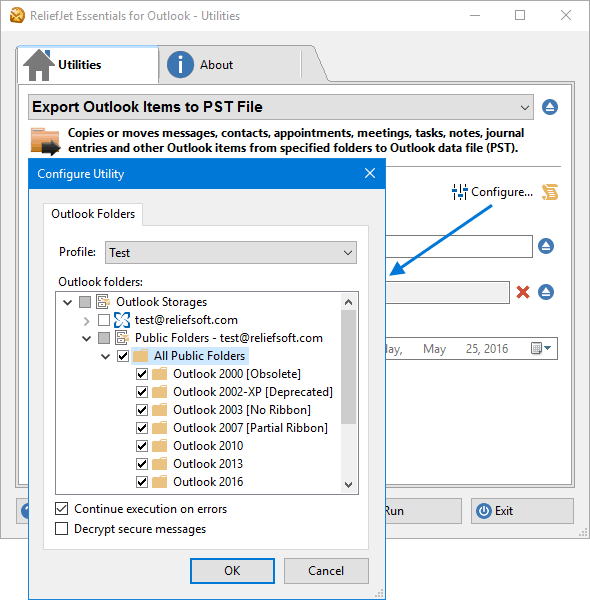The height and width of the screenshot is (600, 590).
Task: Click folder icon of Outlook 2016
Action: [x=160, y=481]
